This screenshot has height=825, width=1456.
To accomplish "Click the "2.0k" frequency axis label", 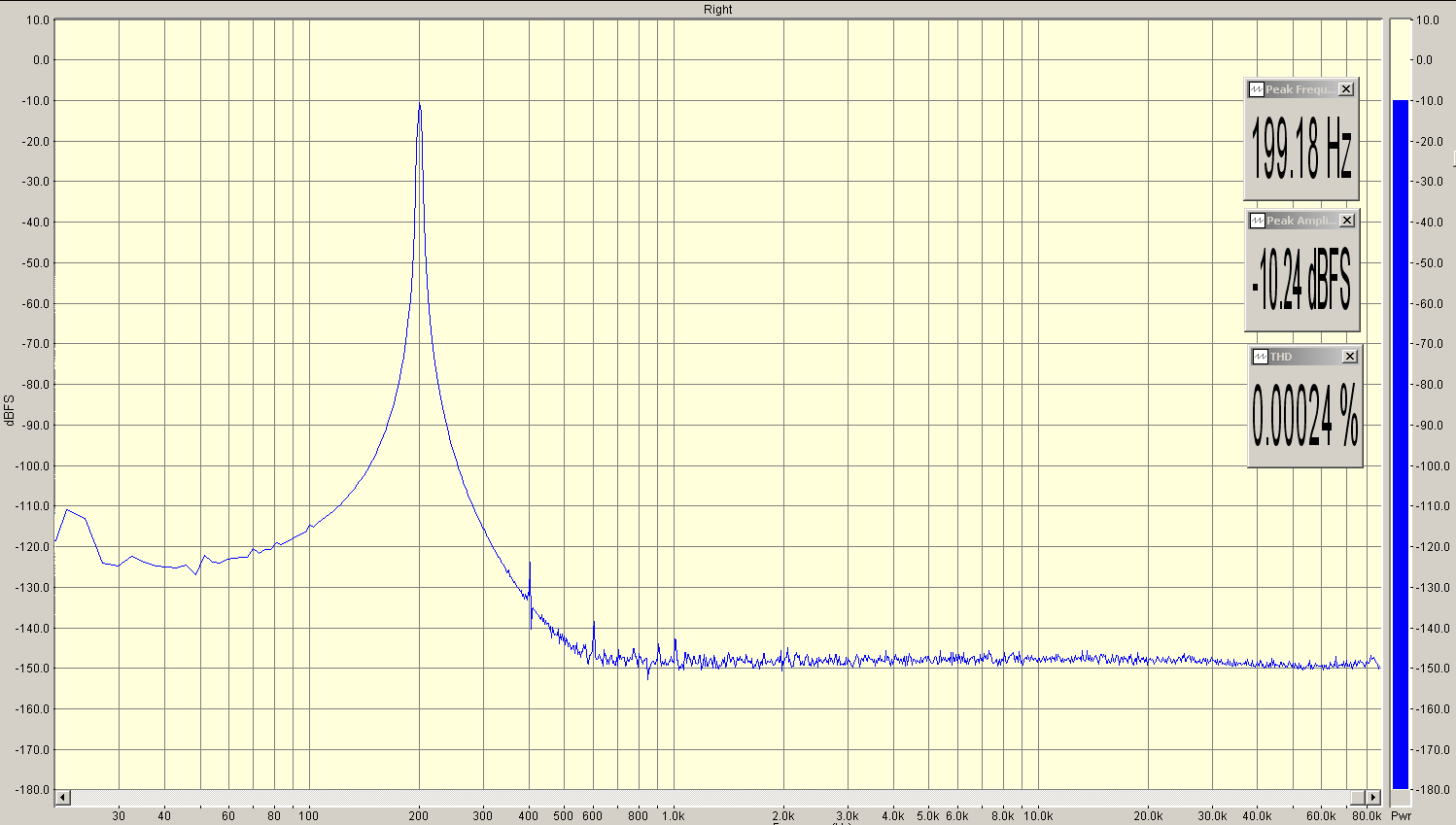I will pos(783,815).
